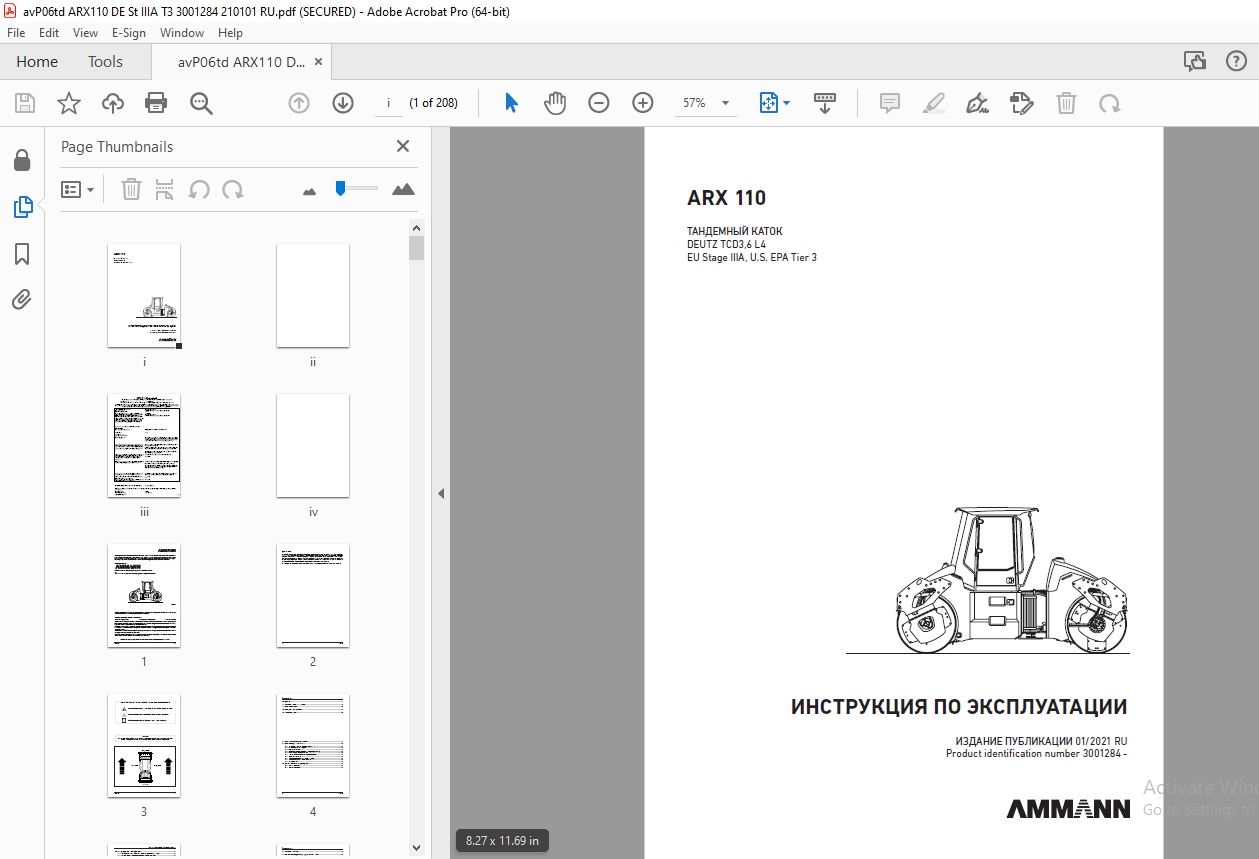Open the Help question mark icon
Screen dimensions: 1259x859
[x=1236, y=61]
